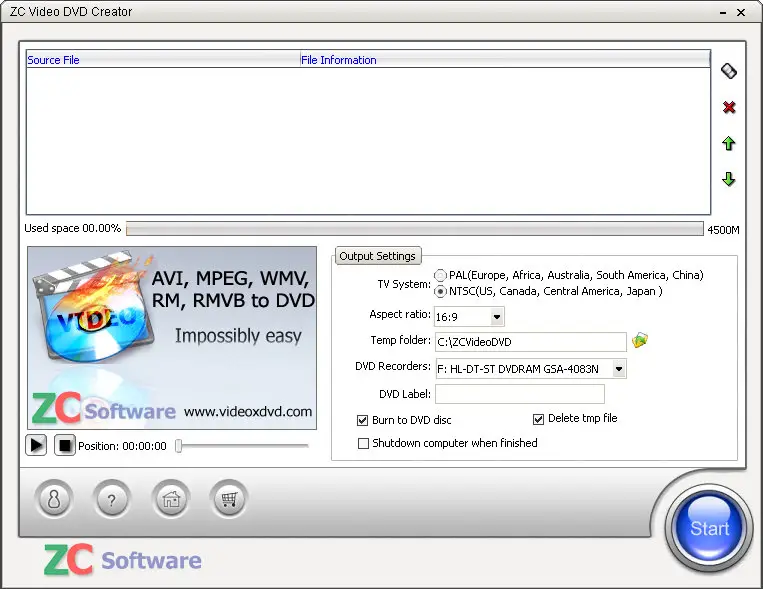Browse for temp folder icon
The height and width of the screenshot is (589, 763).
[640, 340]
